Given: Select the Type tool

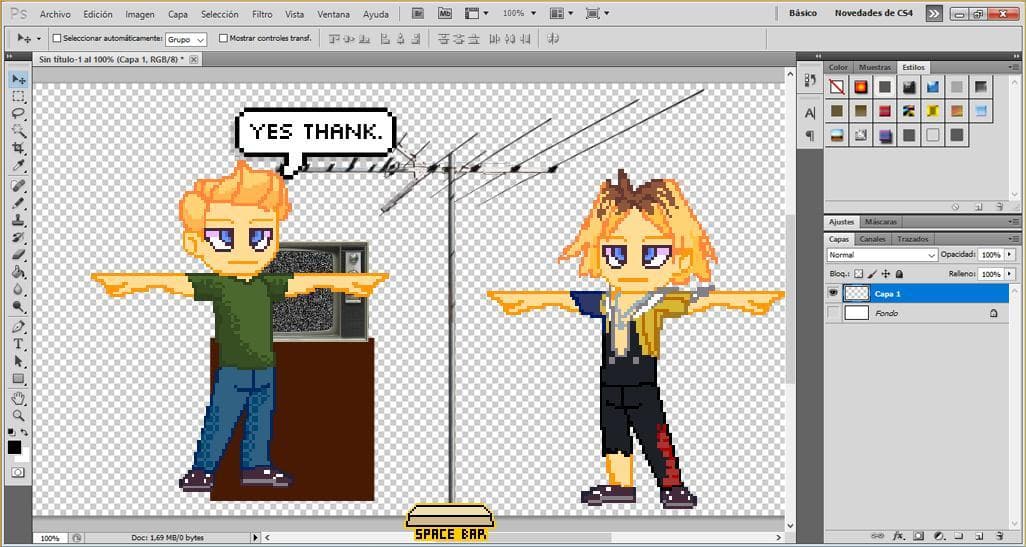Looking at the screenshot, I should (x=18, y=344).
